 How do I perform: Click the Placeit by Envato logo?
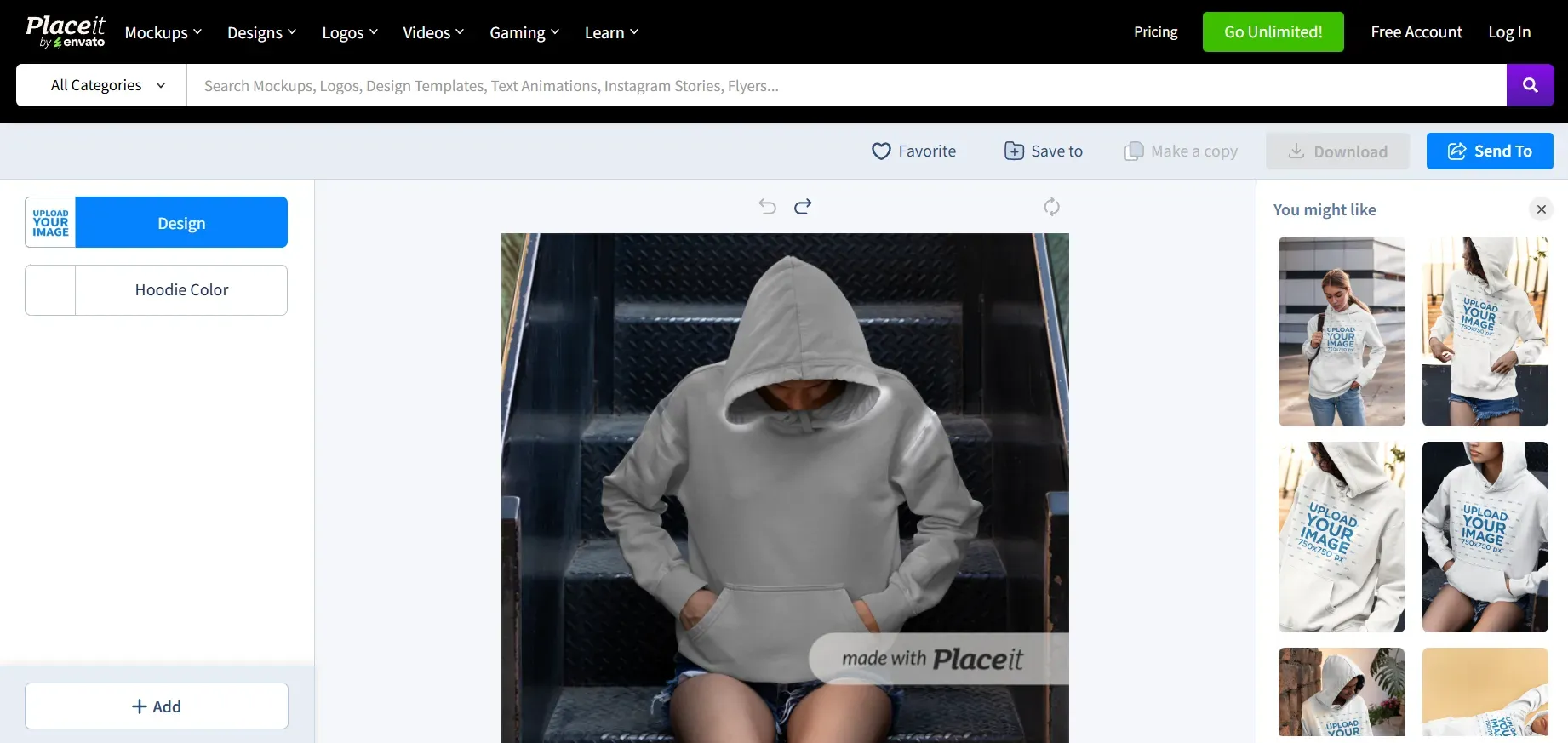click(66, 31)
